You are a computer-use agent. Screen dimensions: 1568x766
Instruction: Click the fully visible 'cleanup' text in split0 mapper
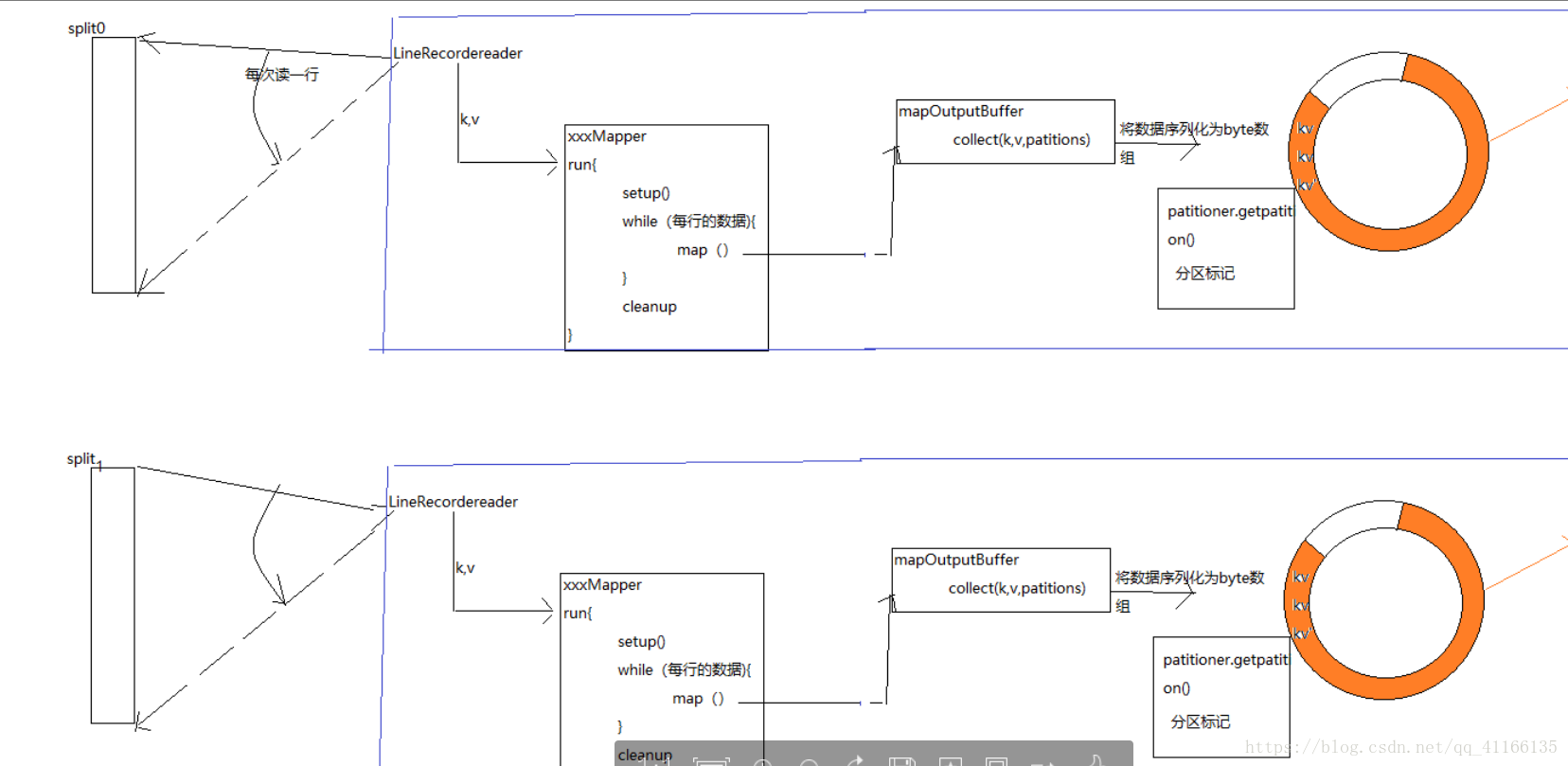pos(650,307)
